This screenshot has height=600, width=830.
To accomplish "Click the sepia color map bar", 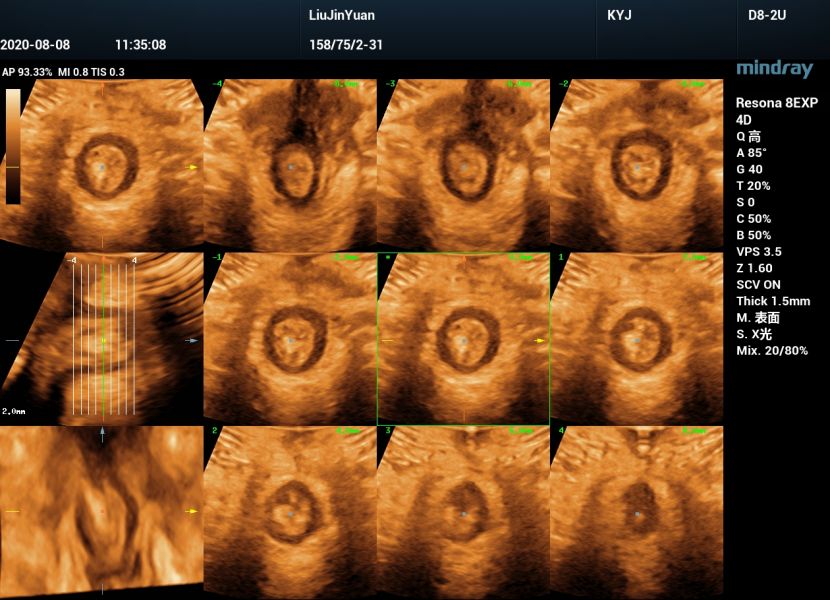I will pos(13,146).
